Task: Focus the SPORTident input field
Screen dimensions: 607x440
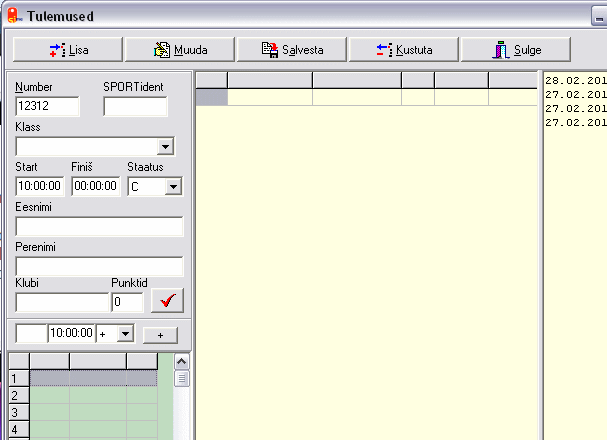Action: tap(135, 106)
